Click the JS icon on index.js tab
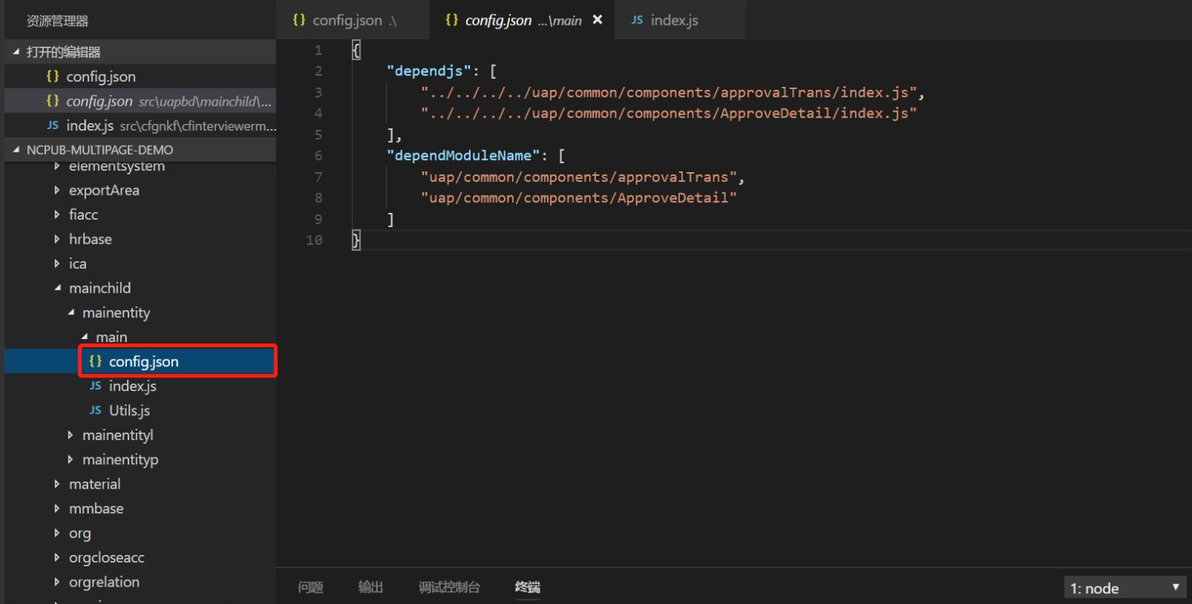This screenshot has height=604, width=1192. pyautogui.click(x=637, y=20)
